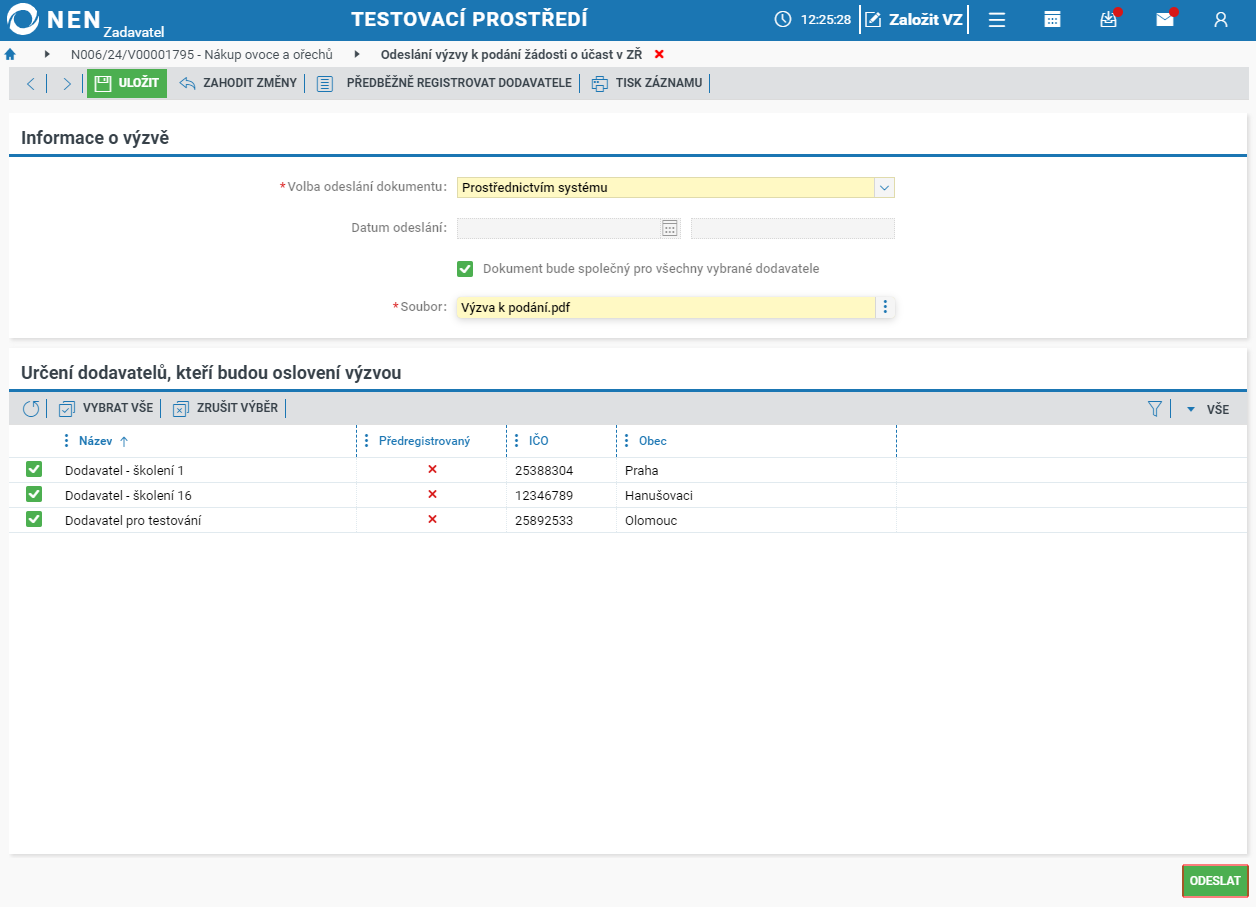This screenshot has width=1256, height=907.
Task: Sort by Název column header
Action: 96,441
